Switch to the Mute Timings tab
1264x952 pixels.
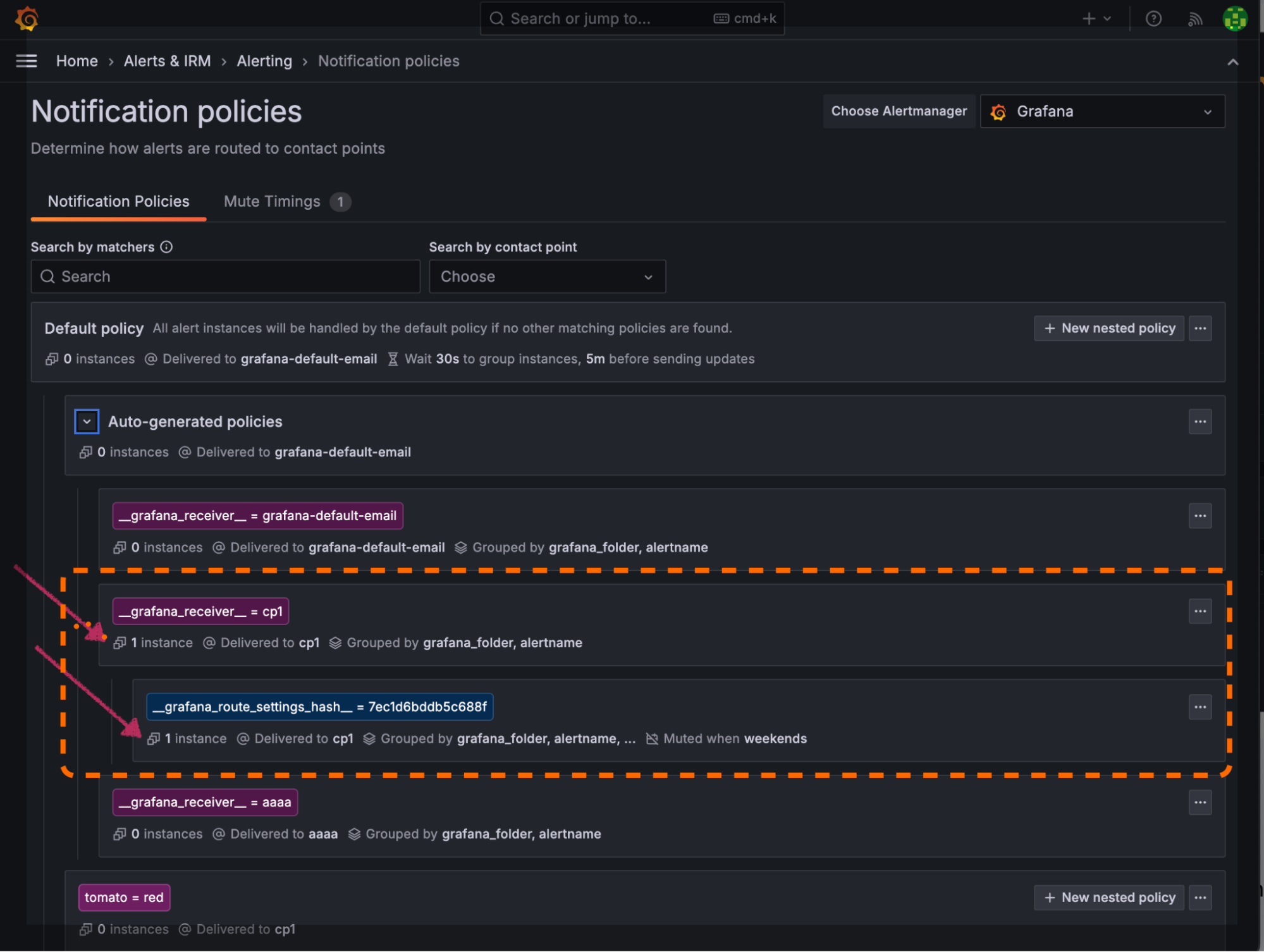pyautogui.click(x=271, y=201)
